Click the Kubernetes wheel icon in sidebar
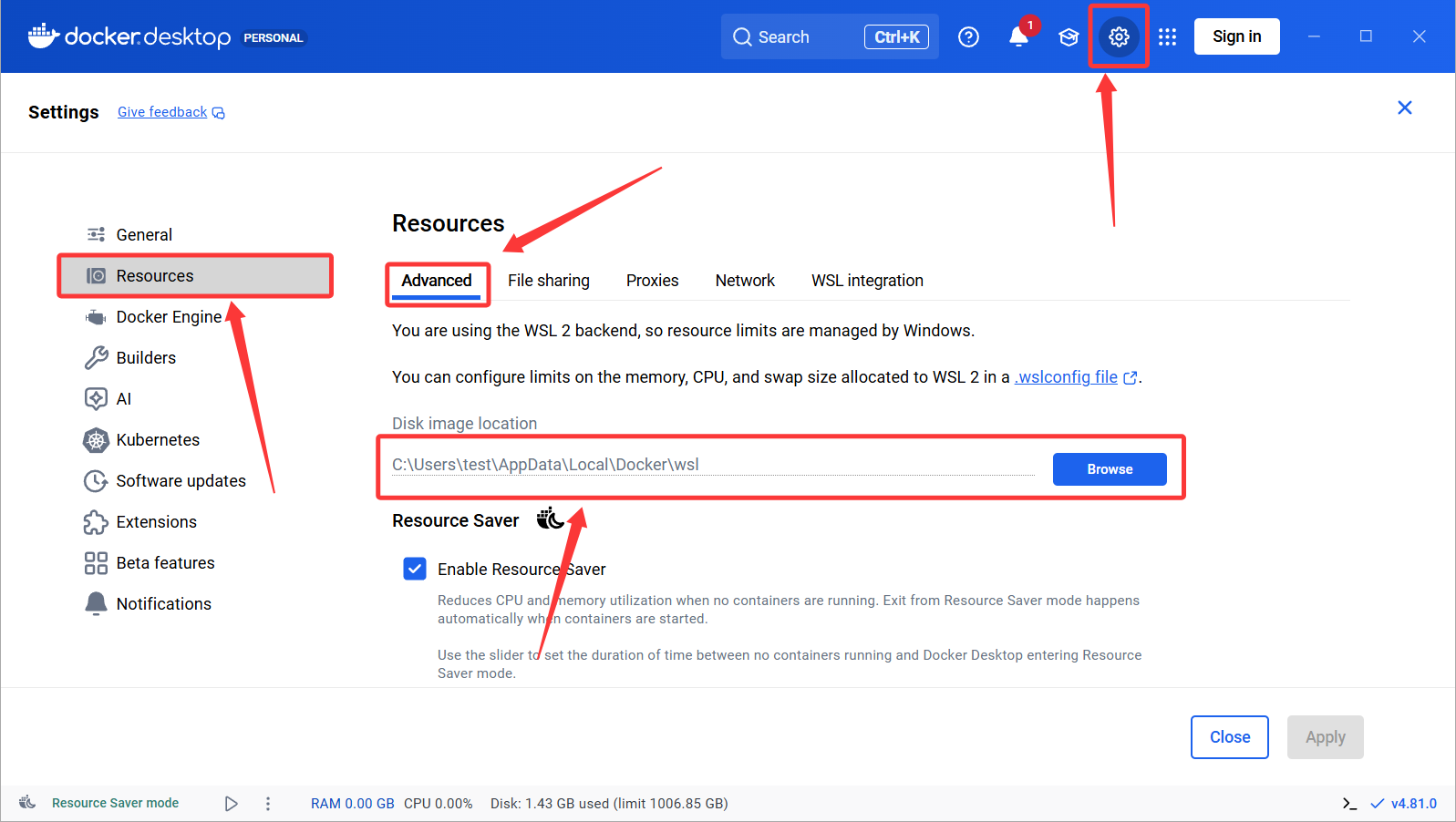Image resolution: width=1456 pixels, height=822 pixels. click(96, 440)
